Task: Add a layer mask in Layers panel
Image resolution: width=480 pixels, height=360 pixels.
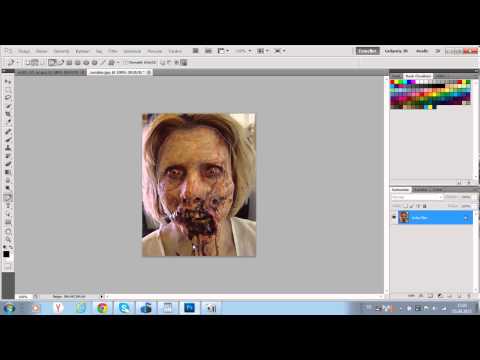Action: pyautogui.click(x=430, y=296)
